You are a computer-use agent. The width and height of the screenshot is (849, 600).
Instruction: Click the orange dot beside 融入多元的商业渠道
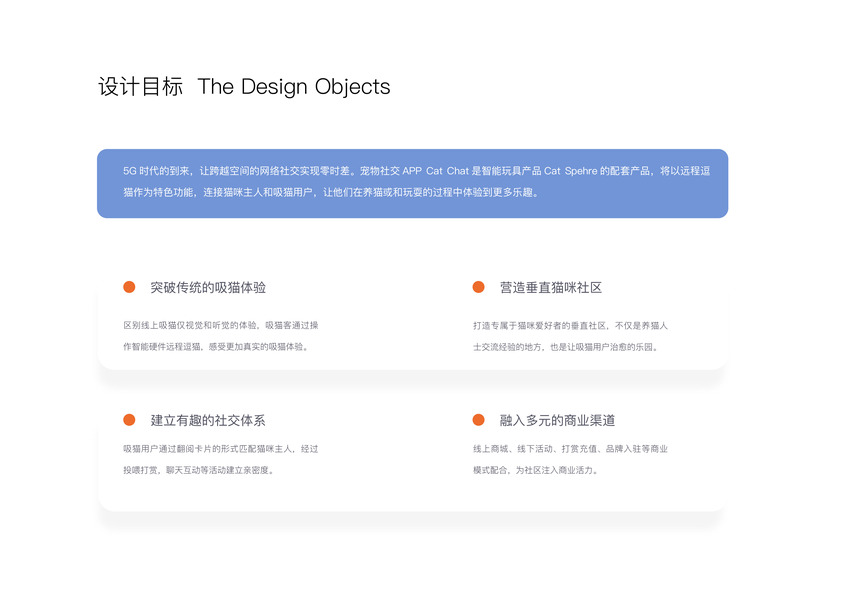pyautogui.click(x=478, y=420)
